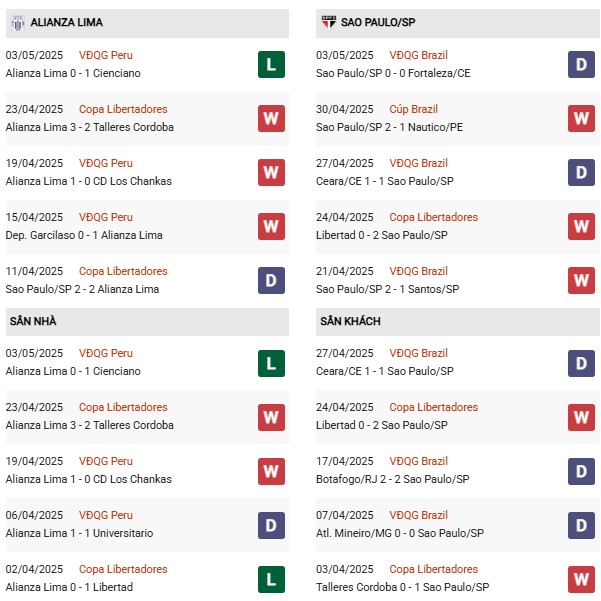Click D badge for Botafogo/RJ 2 - 2 Sao Paulo/SP
This screenshot has width=601, height=601.
coord(582,471)
